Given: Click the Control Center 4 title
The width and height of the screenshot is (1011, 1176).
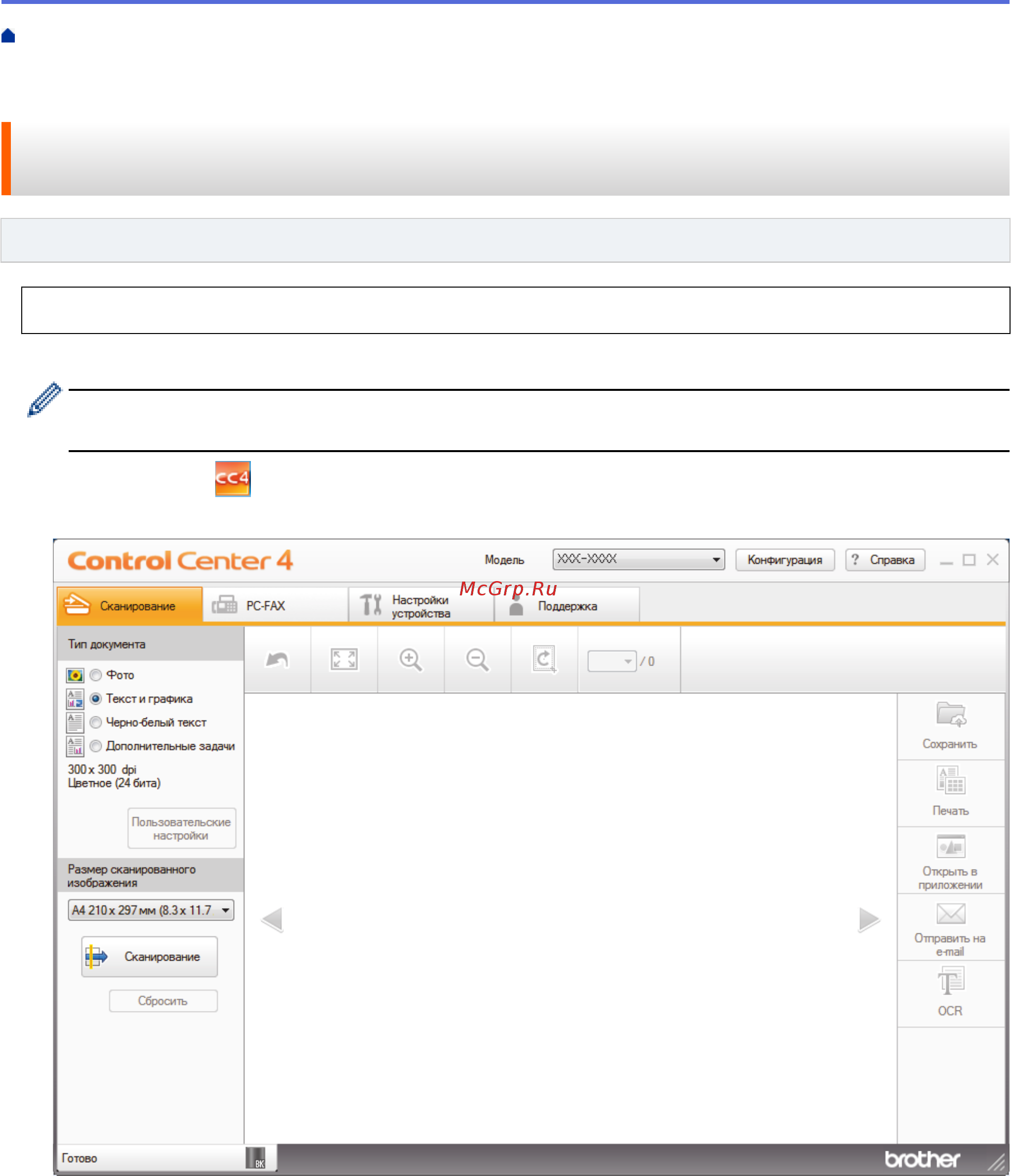Looking at the screenshot, I should pos(180,561).
